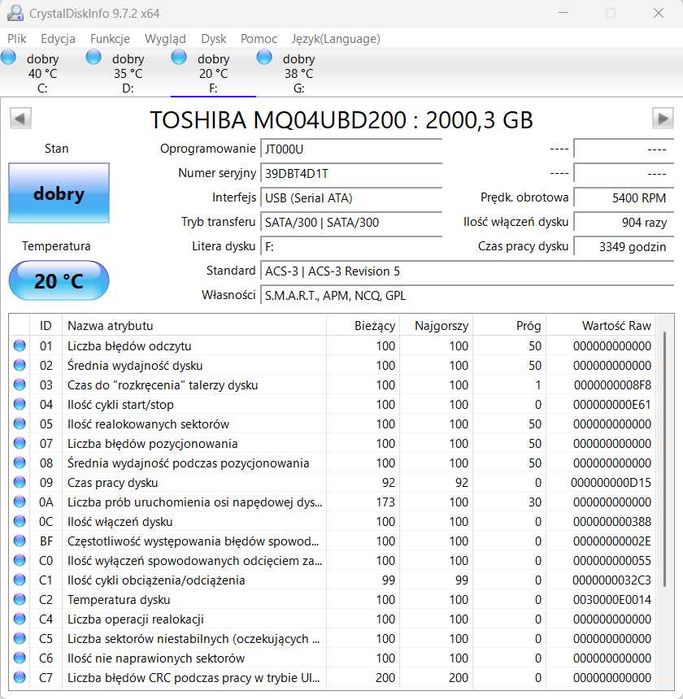The image size is (683, 699).
Task: Click the status dot for attribute C6
Action: 20,658
